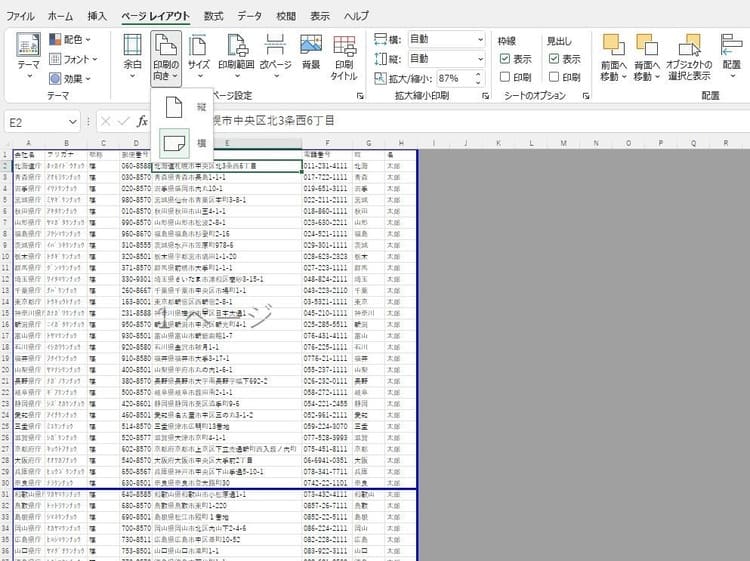750x561 pixels.
Task: Select row 10 header
Action: [6, 256]
